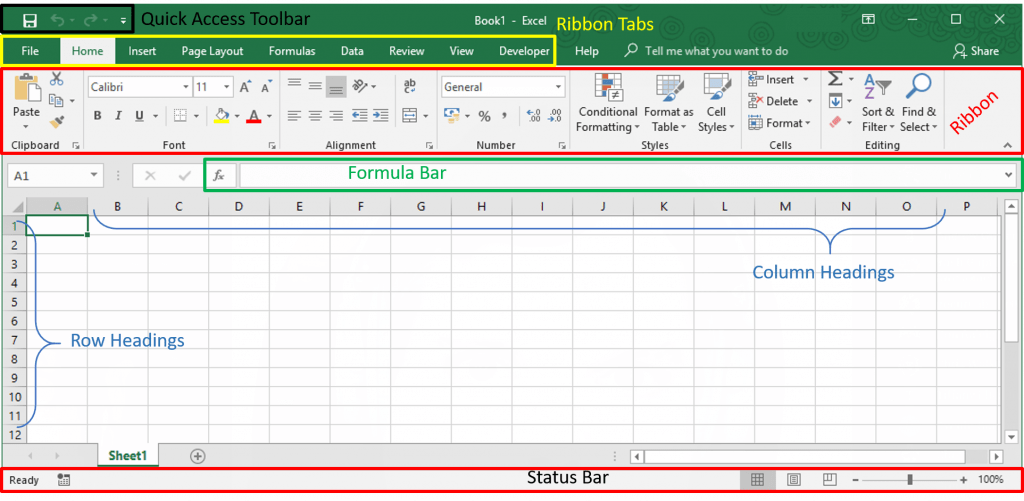The image size is (1024, 501).
Task: Open the Conditional Formatting dropdown
Action: pyautogui.click(x=607, y=103)
